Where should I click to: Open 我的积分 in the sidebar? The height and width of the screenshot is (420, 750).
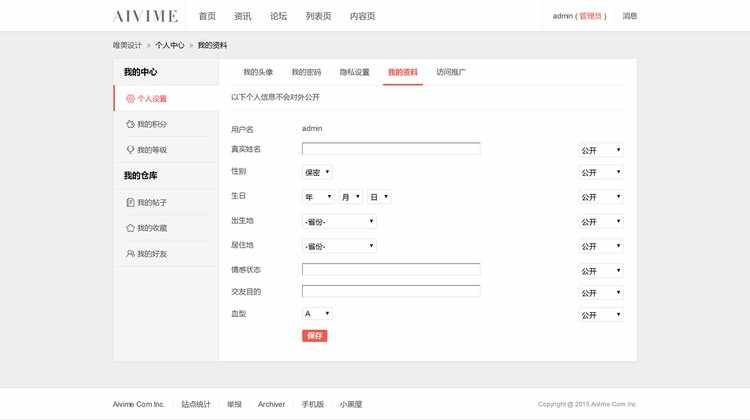tap(166, 124)
